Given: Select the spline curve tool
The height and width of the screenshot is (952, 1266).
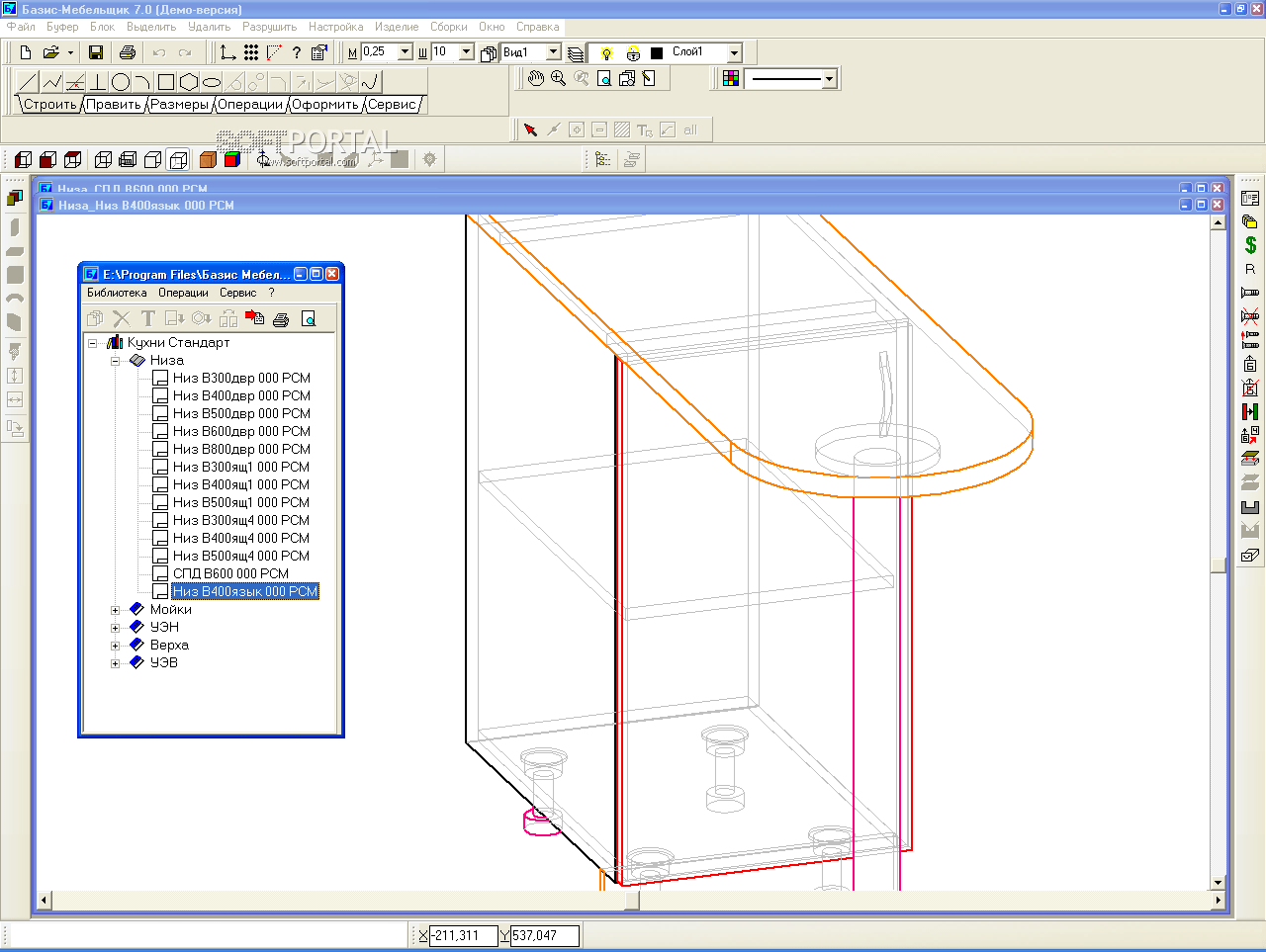Looking at the screenshot, I should click(371, 82).
